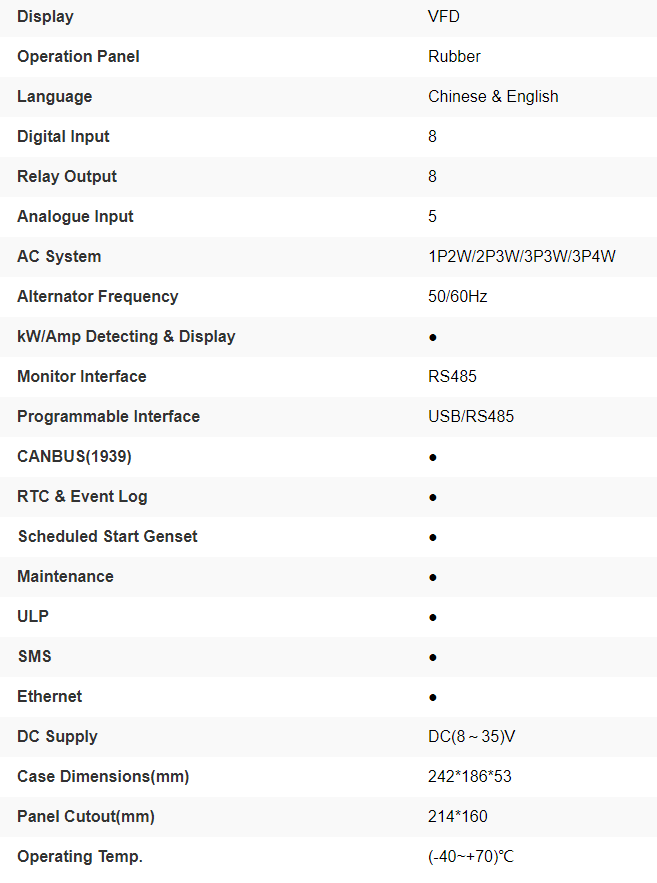
Task: Click the kW/Amp Detecting & Display bullet dot
Action: [x=433, y=337]
